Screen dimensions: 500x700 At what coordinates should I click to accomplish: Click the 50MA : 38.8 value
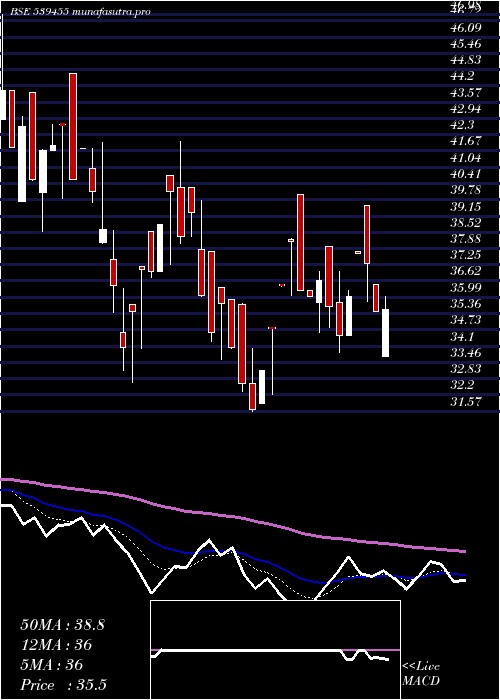tap(62, 625)
